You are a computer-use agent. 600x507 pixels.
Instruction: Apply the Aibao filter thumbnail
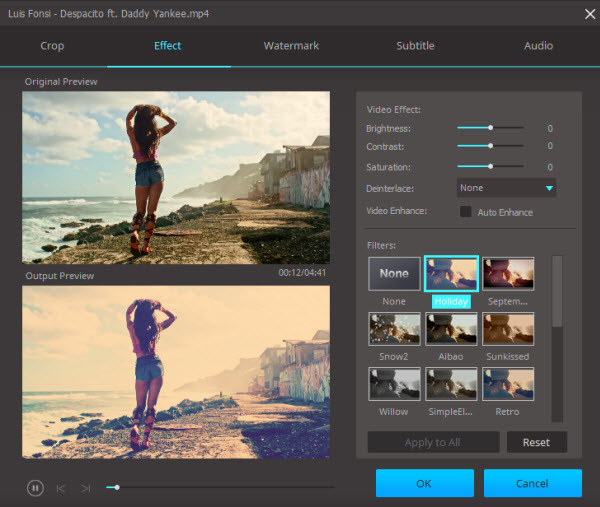[x=451, y=329]
